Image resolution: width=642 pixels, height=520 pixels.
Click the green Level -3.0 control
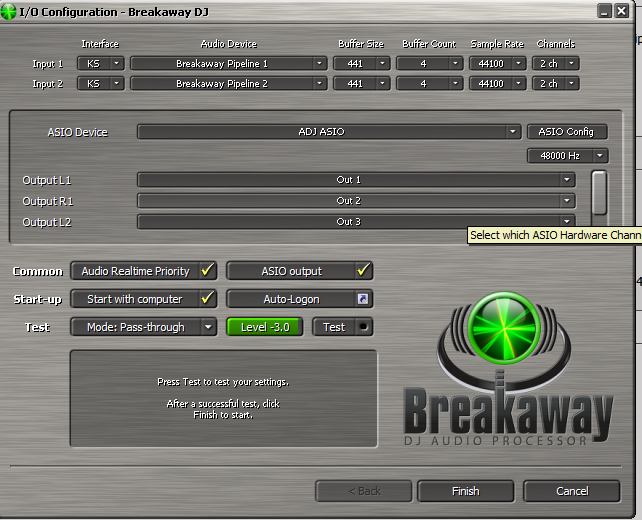tap(265, 327)
